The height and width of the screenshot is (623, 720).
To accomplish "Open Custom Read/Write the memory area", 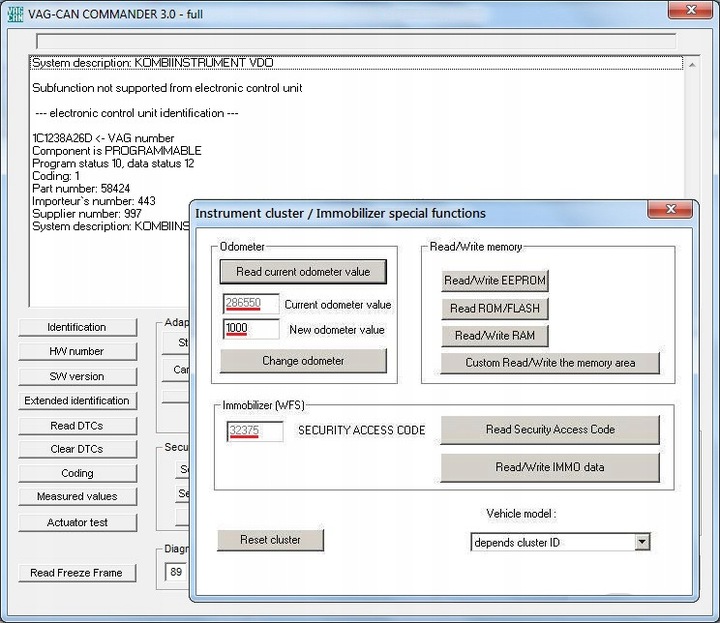I will [x=550, y=362].
